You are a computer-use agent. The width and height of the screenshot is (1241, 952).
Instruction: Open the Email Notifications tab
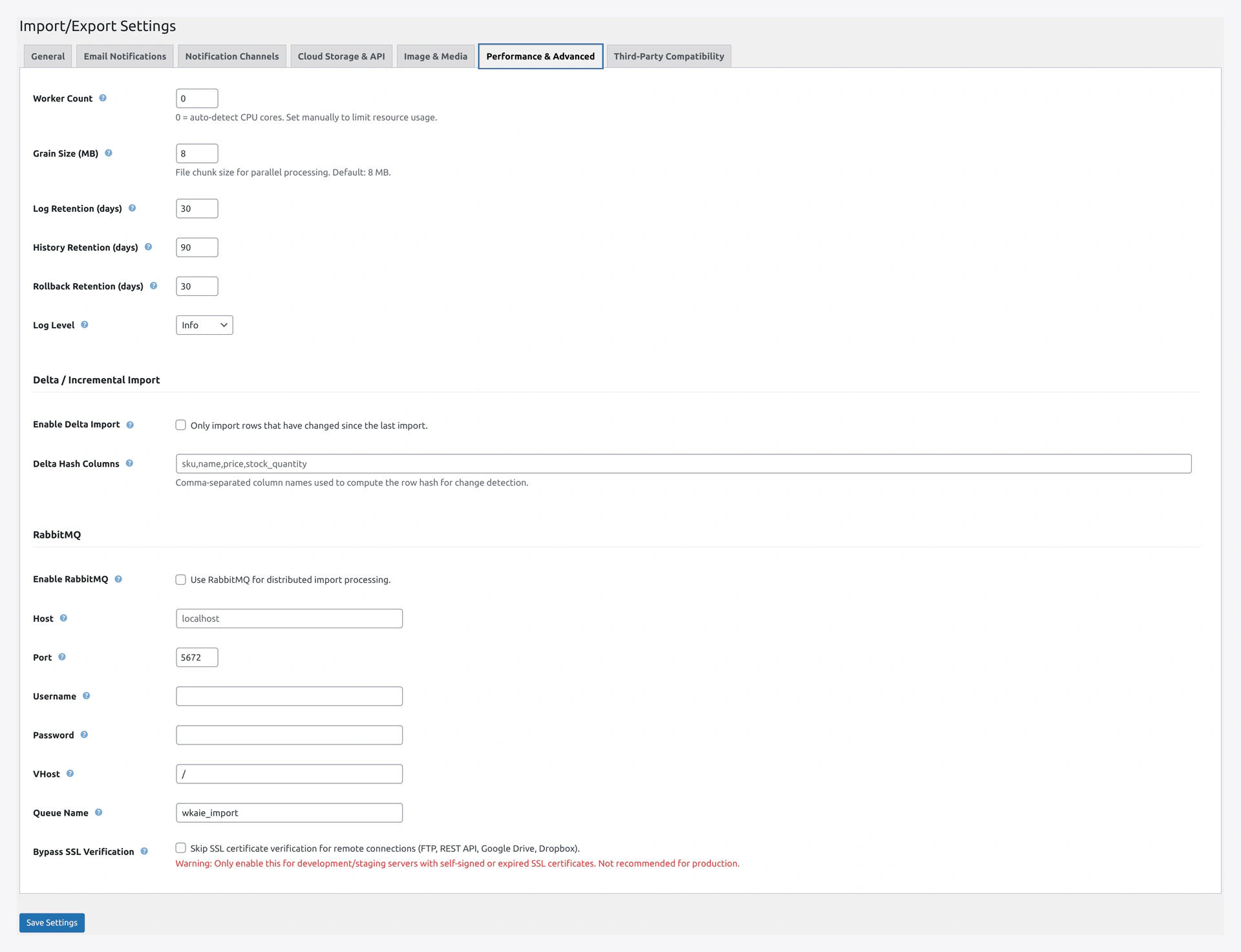coord(125,56)
